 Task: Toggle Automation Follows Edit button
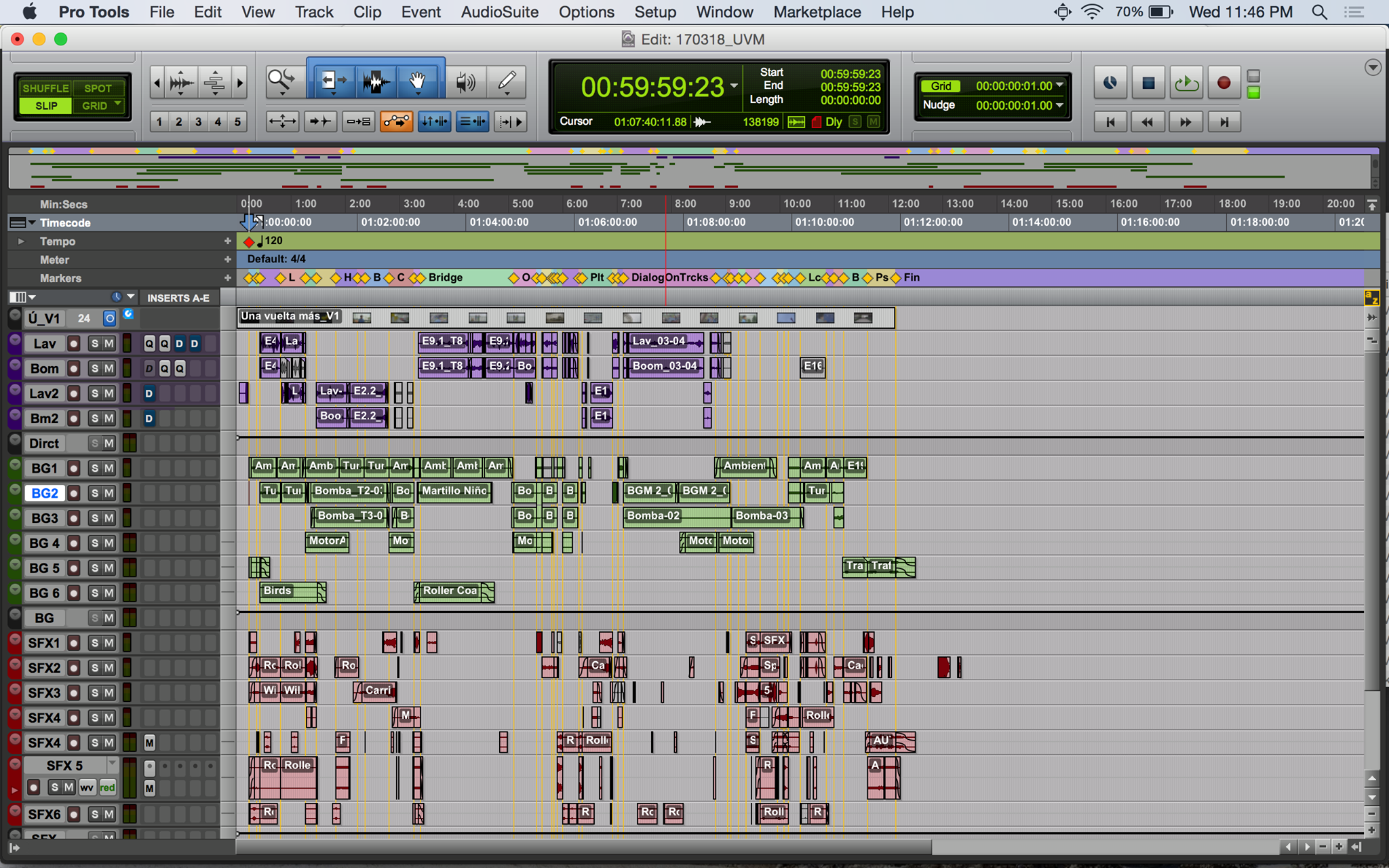pyautogui.click(x=396, y=121)
